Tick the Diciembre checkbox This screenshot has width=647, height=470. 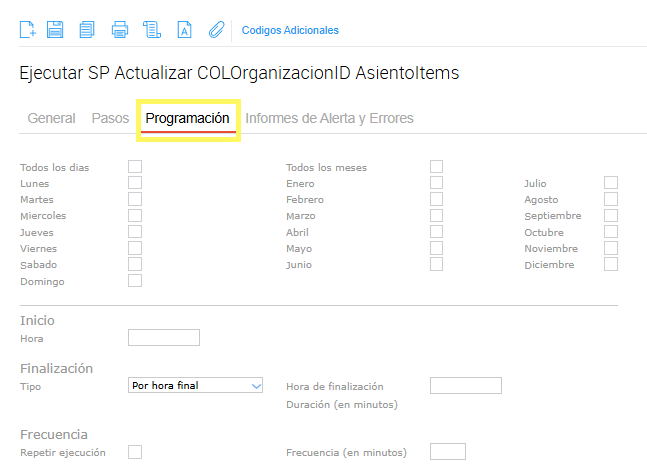(611, 264)
